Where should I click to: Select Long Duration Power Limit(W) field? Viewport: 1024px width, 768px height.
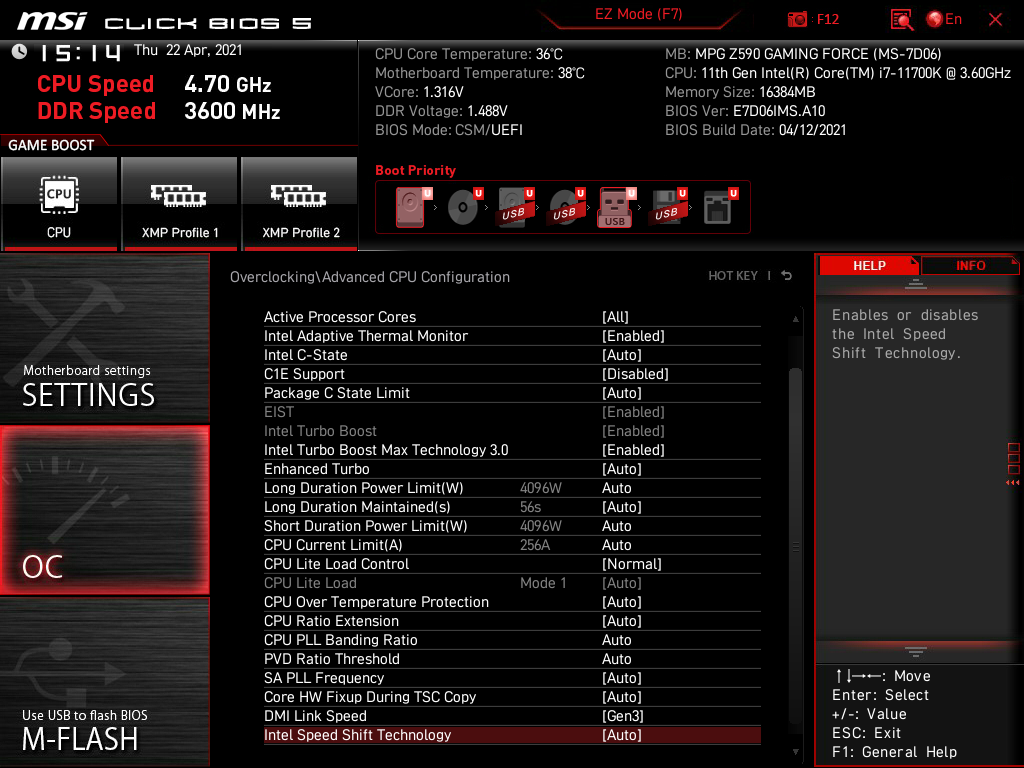[x=512, y=488]
